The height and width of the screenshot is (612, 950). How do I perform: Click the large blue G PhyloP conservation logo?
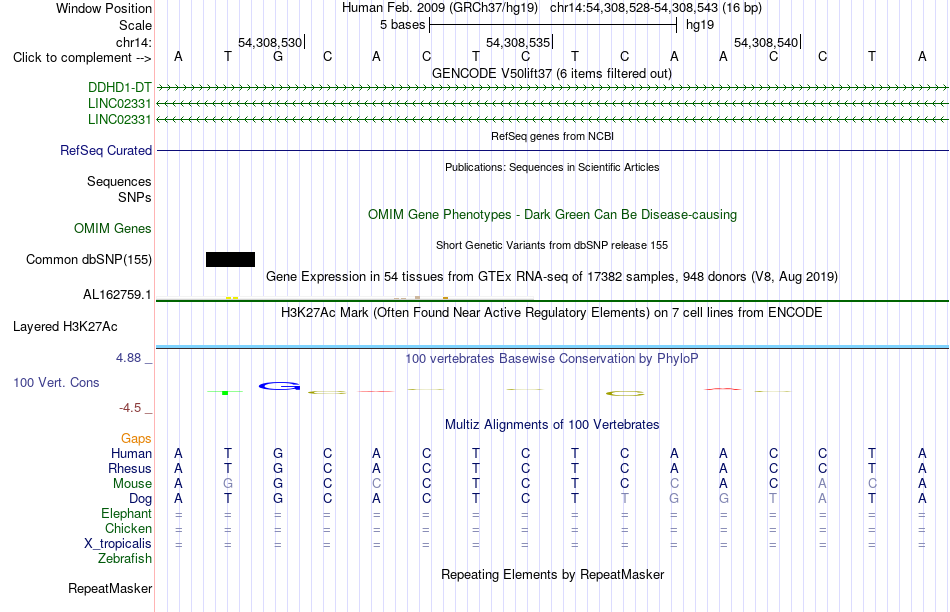click(279, 386)
